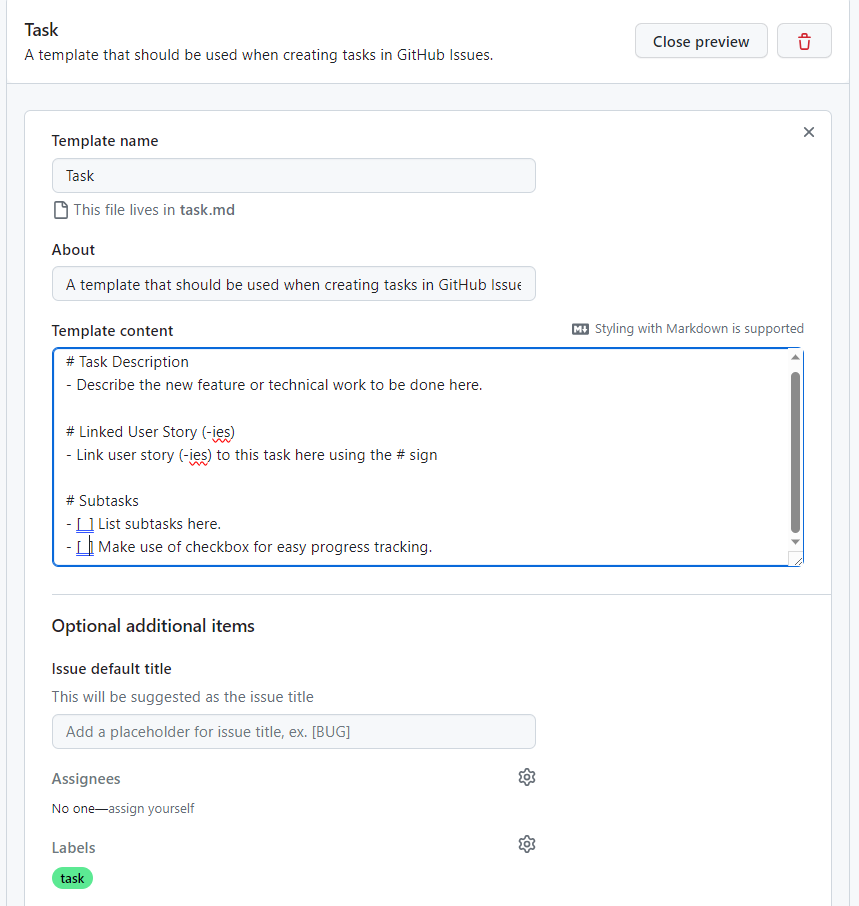Image resolution: width=859 pixels, height=906 pixels.
Task: Click Styling with Markdown is supported link
Action: 699,329
